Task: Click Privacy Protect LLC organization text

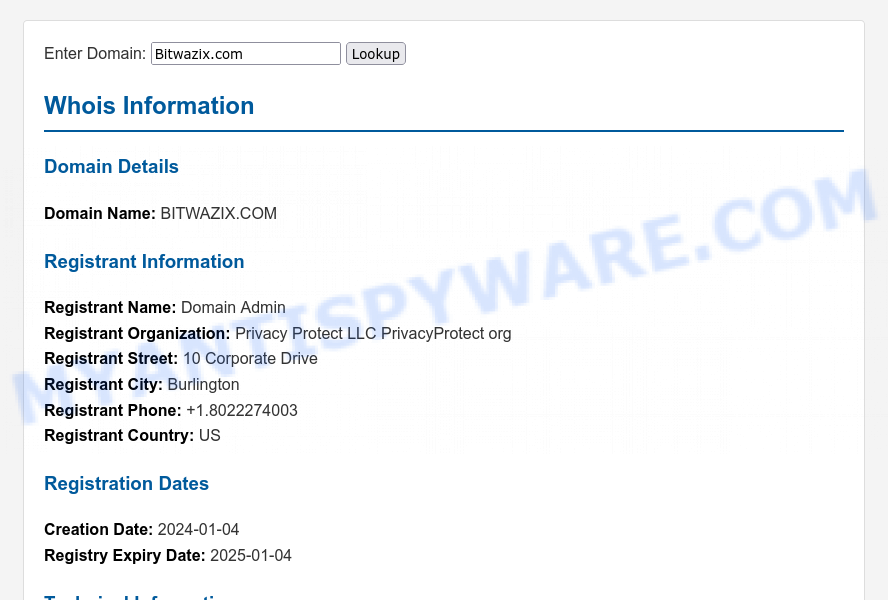Action: (x=373, y=334)
